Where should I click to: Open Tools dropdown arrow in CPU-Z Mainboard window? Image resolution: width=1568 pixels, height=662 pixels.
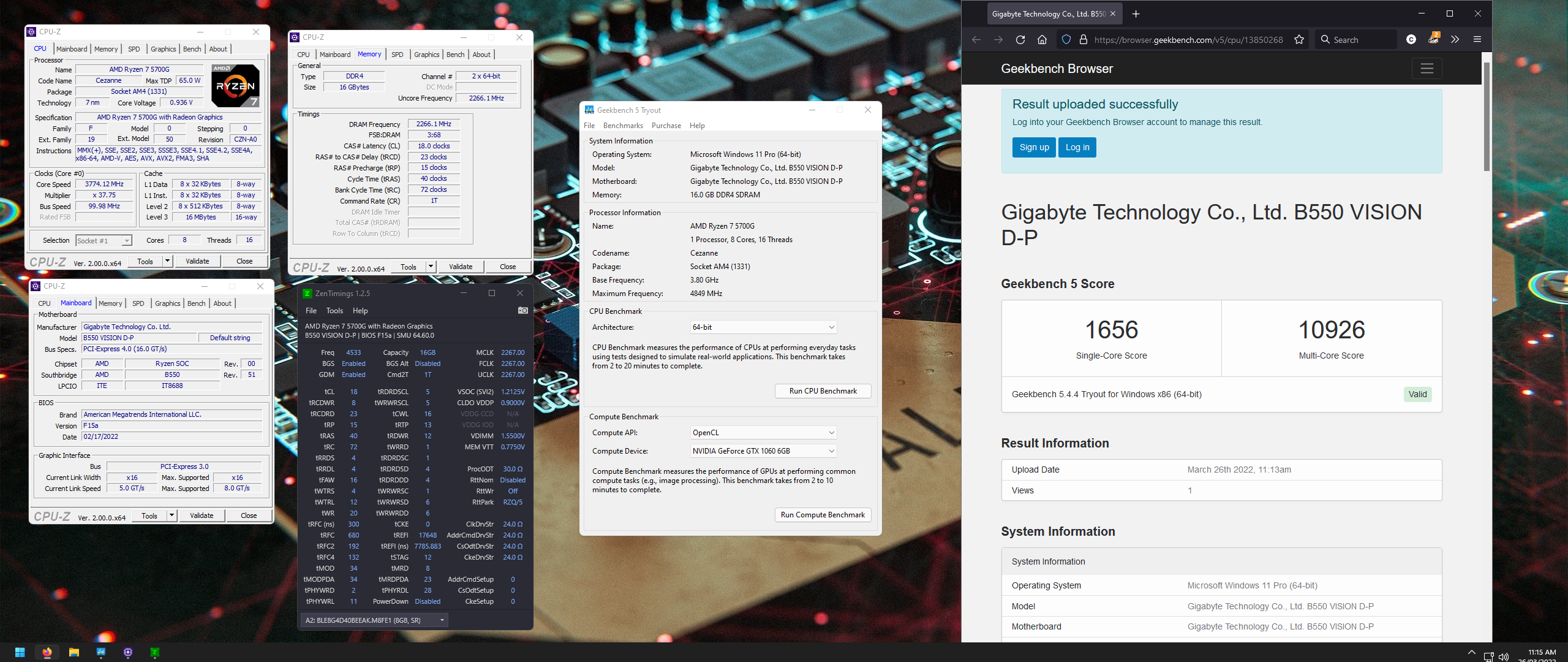171,516
